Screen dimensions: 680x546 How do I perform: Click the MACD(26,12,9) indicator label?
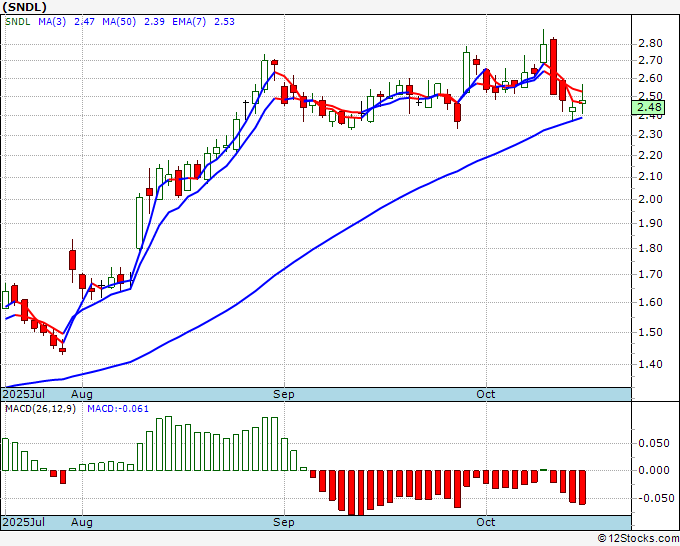40,409
